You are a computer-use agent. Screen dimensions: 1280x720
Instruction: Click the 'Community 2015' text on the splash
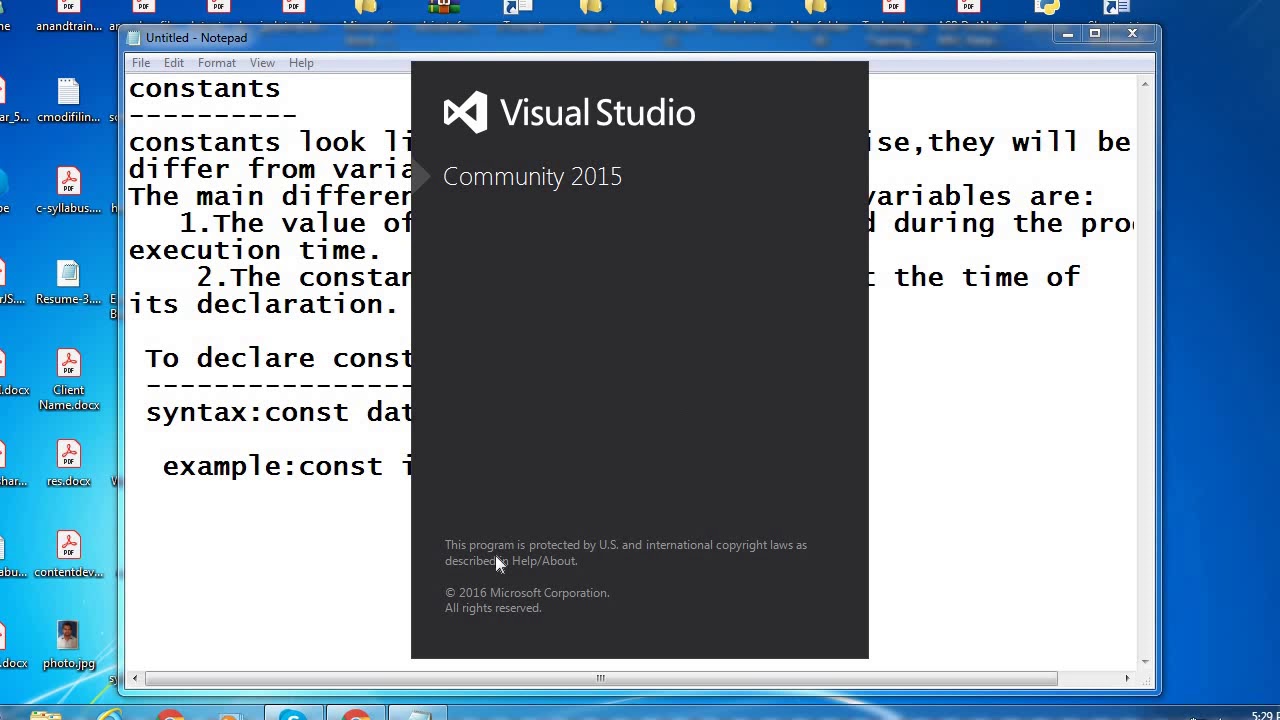532,177
